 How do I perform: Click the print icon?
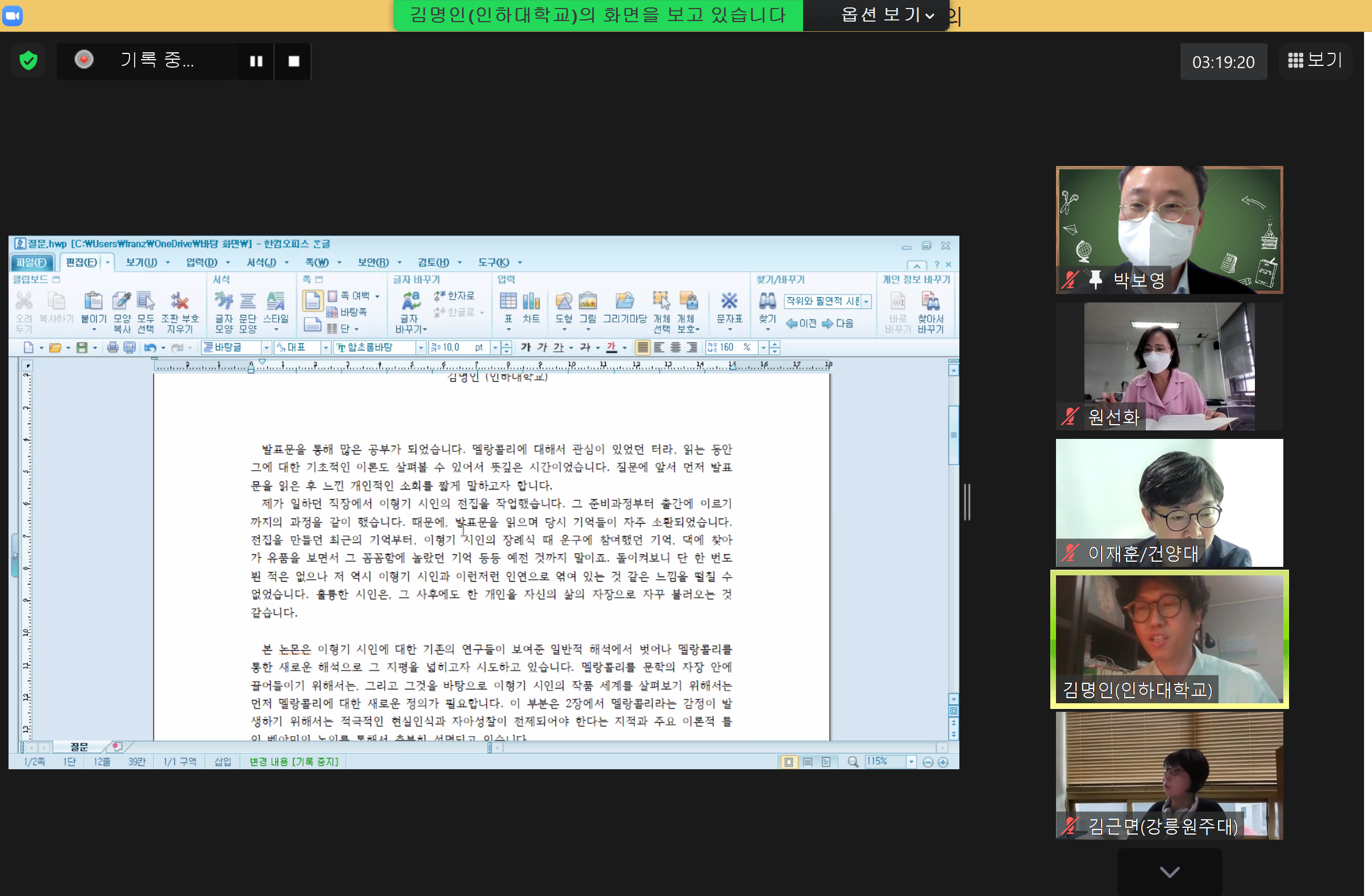pyautogui.click(x=113, y=347)
